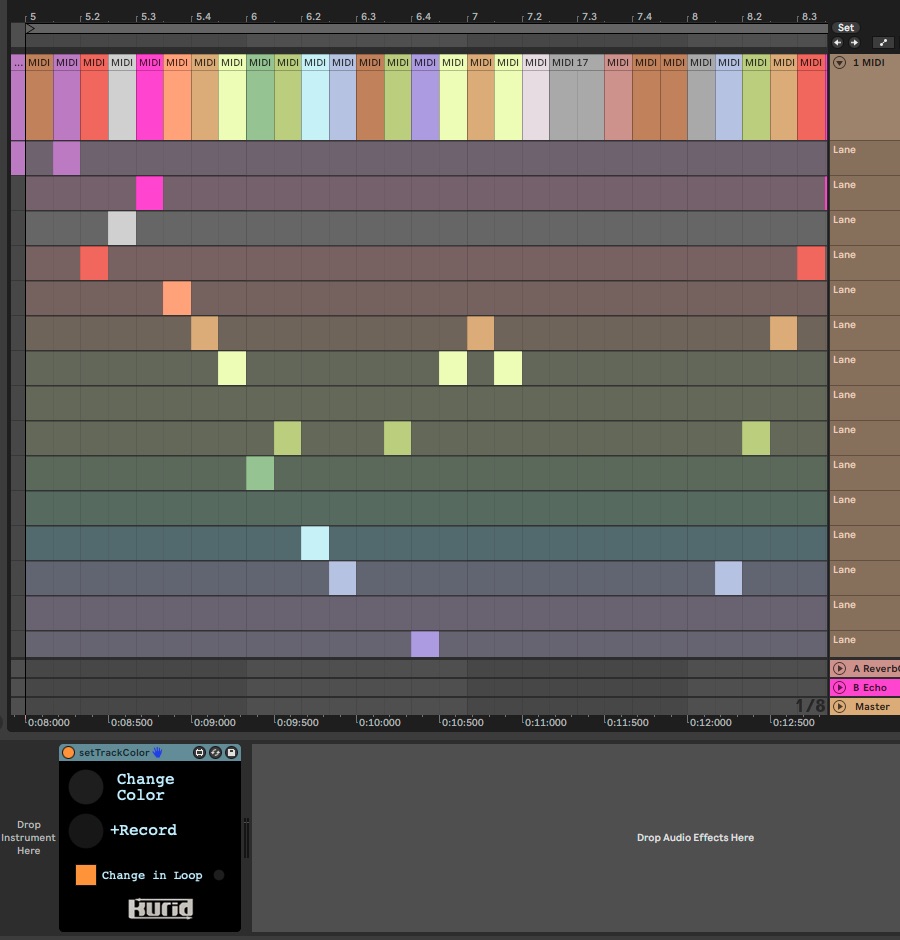The height and width of the screenshot is (940, 900).
Task: Enable the Change in Loop toggle
Action: [219, 875]
